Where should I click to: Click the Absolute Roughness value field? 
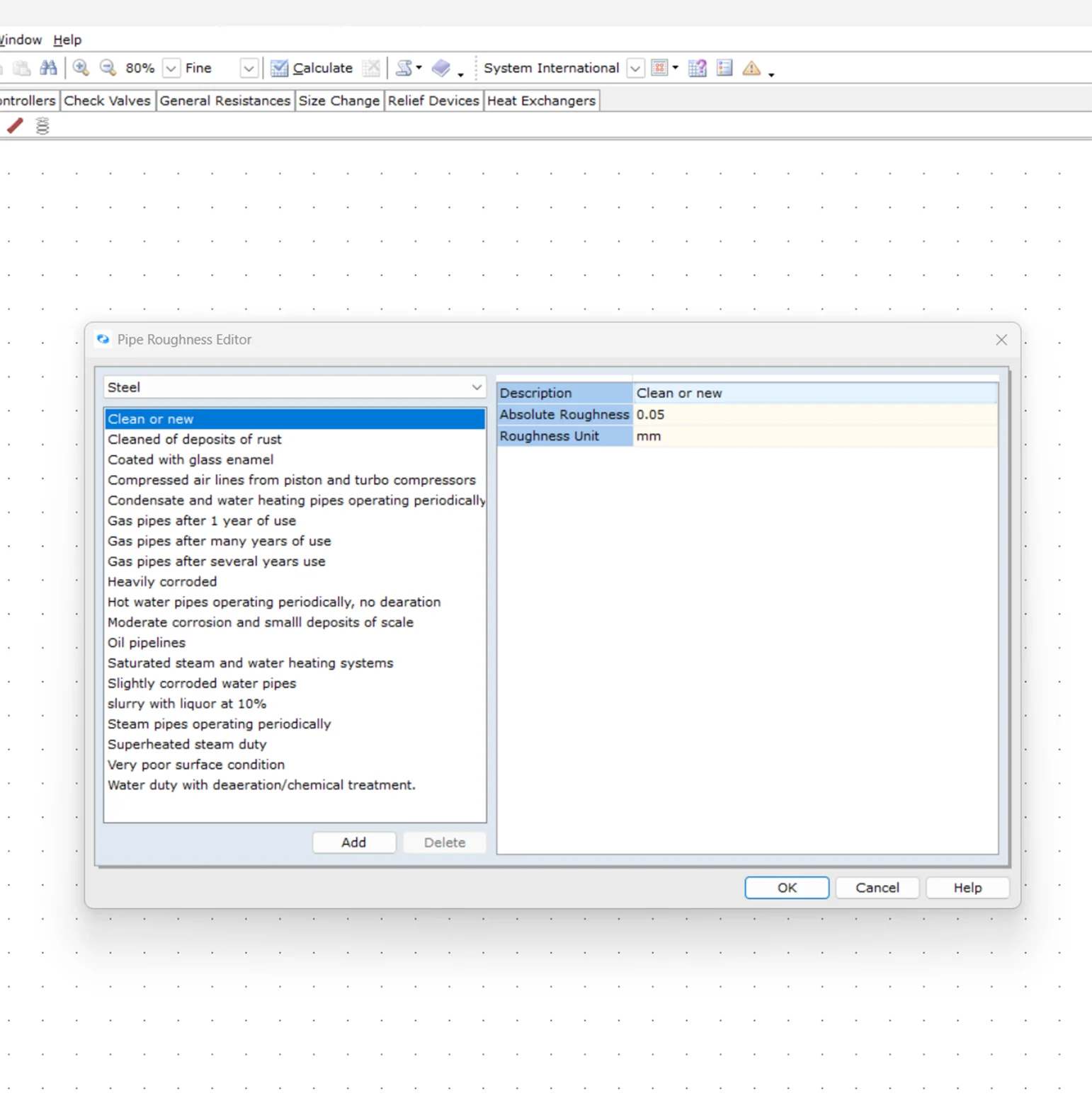814,415
